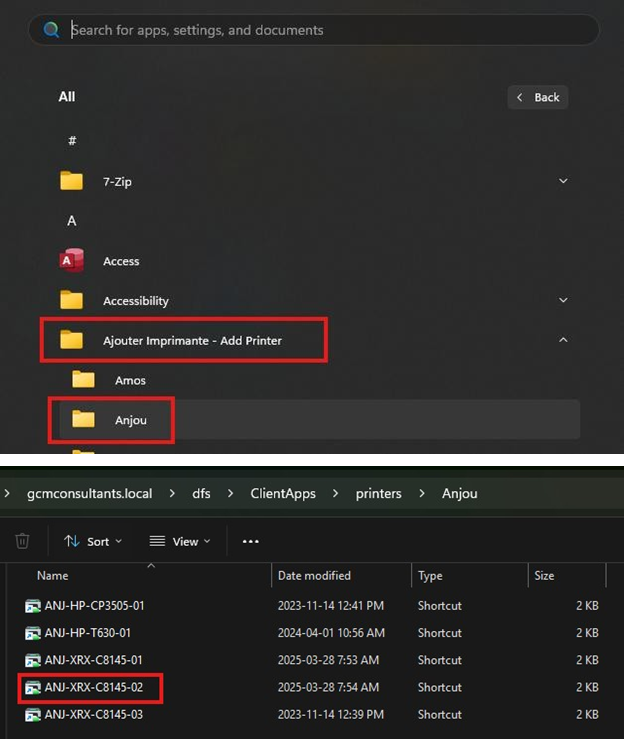This screenshot has width=624, height=739.
Task: Select the # section header
Action: (x=72, y=140)
